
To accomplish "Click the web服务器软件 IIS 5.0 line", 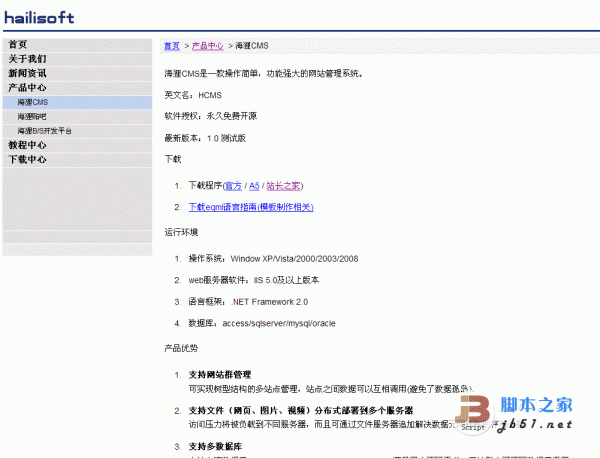I will point(253,280).
